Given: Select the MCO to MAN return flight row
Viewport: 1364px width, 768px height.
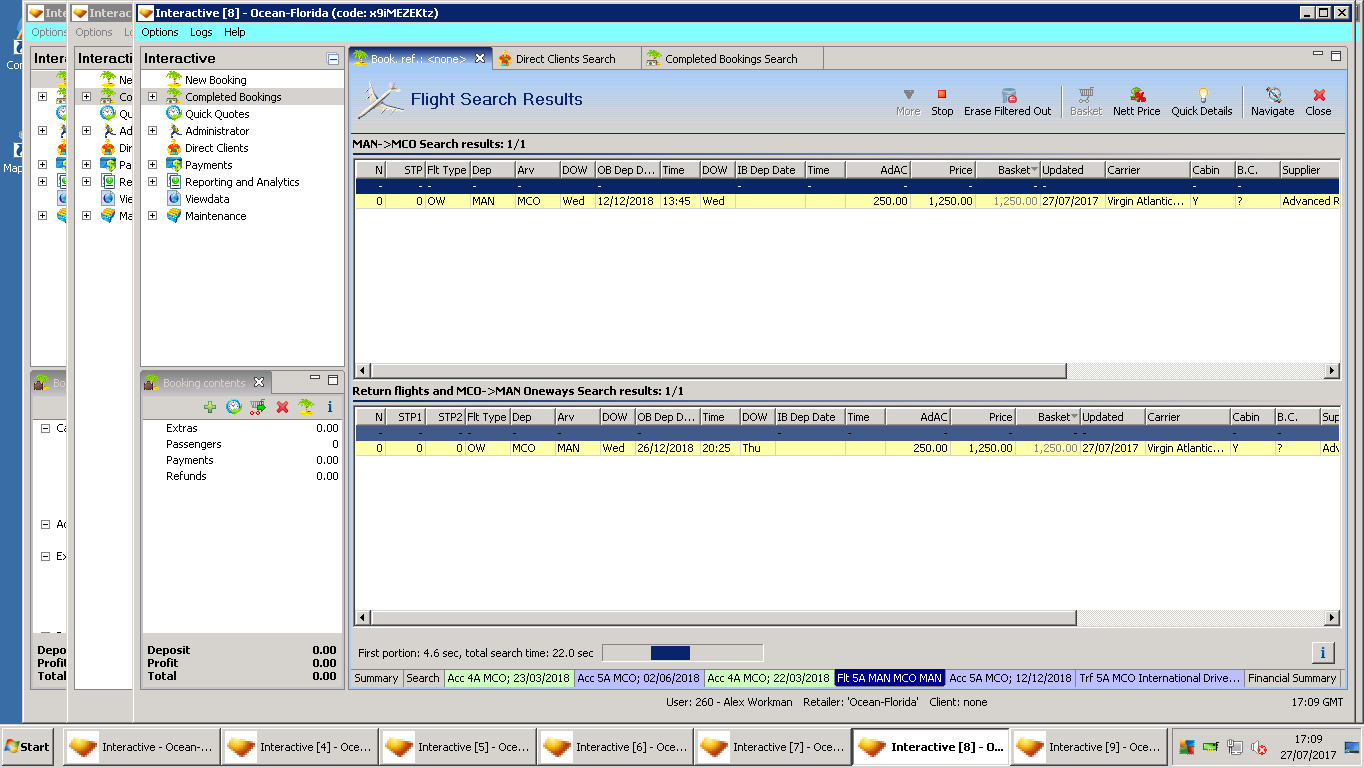Looking at the screenshot, I should [x=847, y=448].
